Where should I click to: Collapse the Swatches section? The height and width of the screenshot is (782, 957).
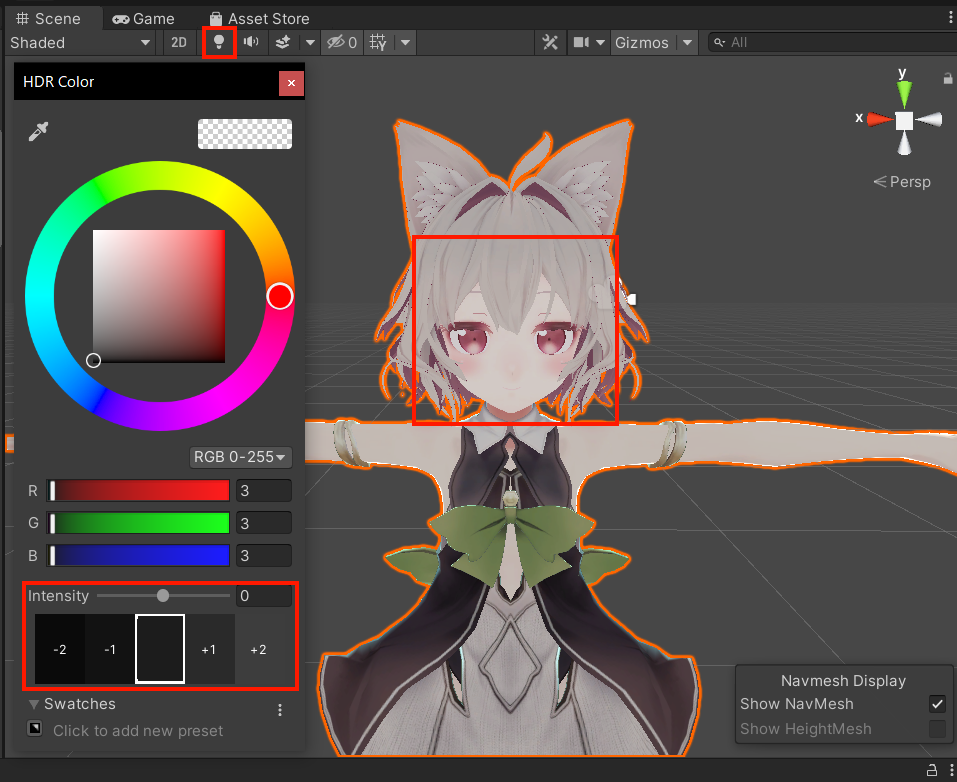click(34, 704)
